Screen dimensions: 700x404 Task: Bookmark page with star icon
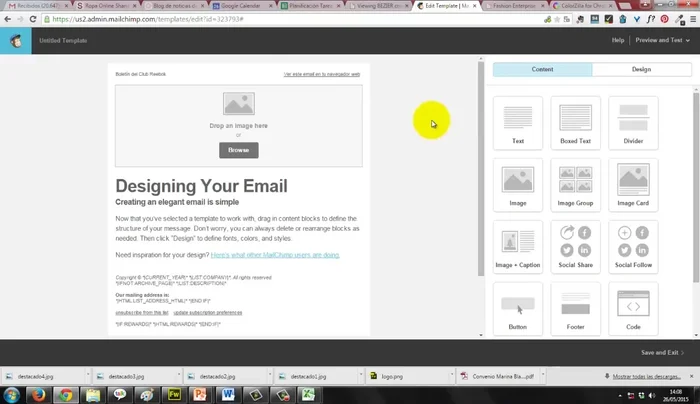[557, 19]
